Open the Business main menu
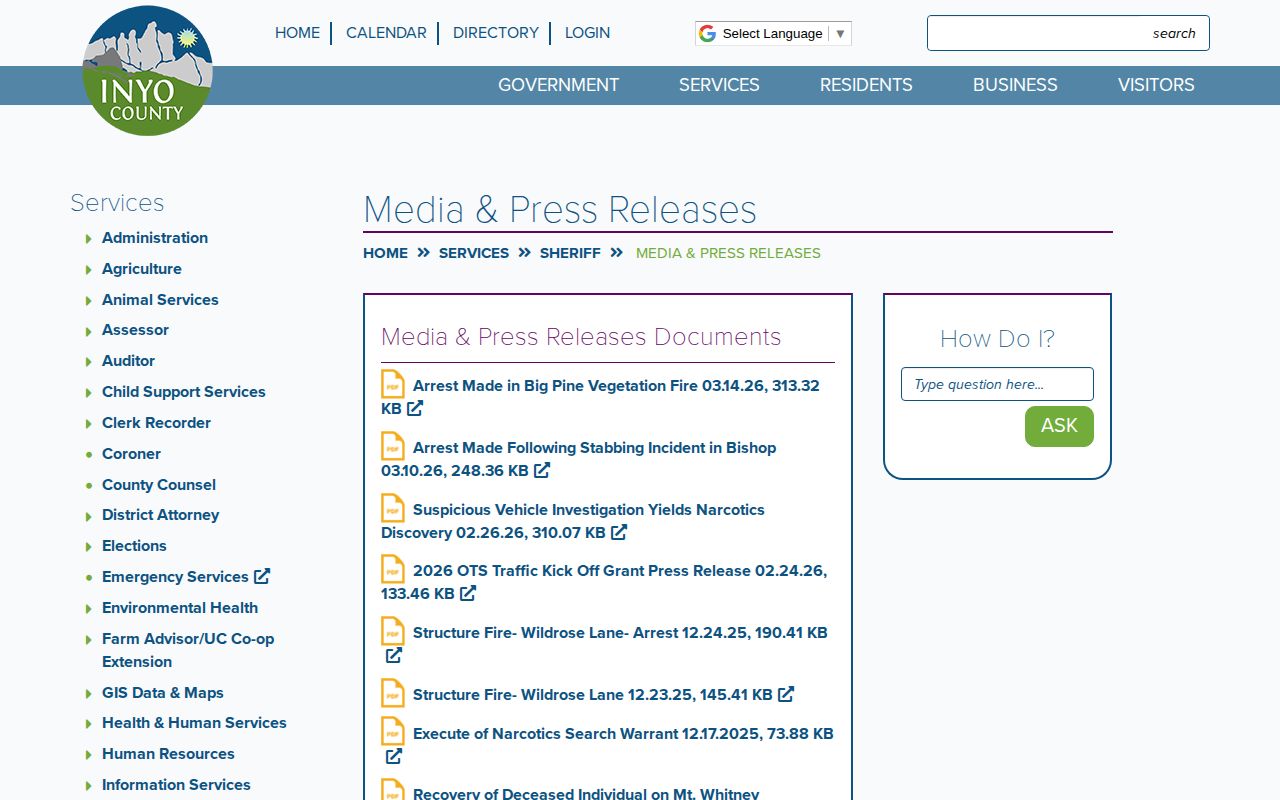1280x800 pixels. pos(1015,85)
